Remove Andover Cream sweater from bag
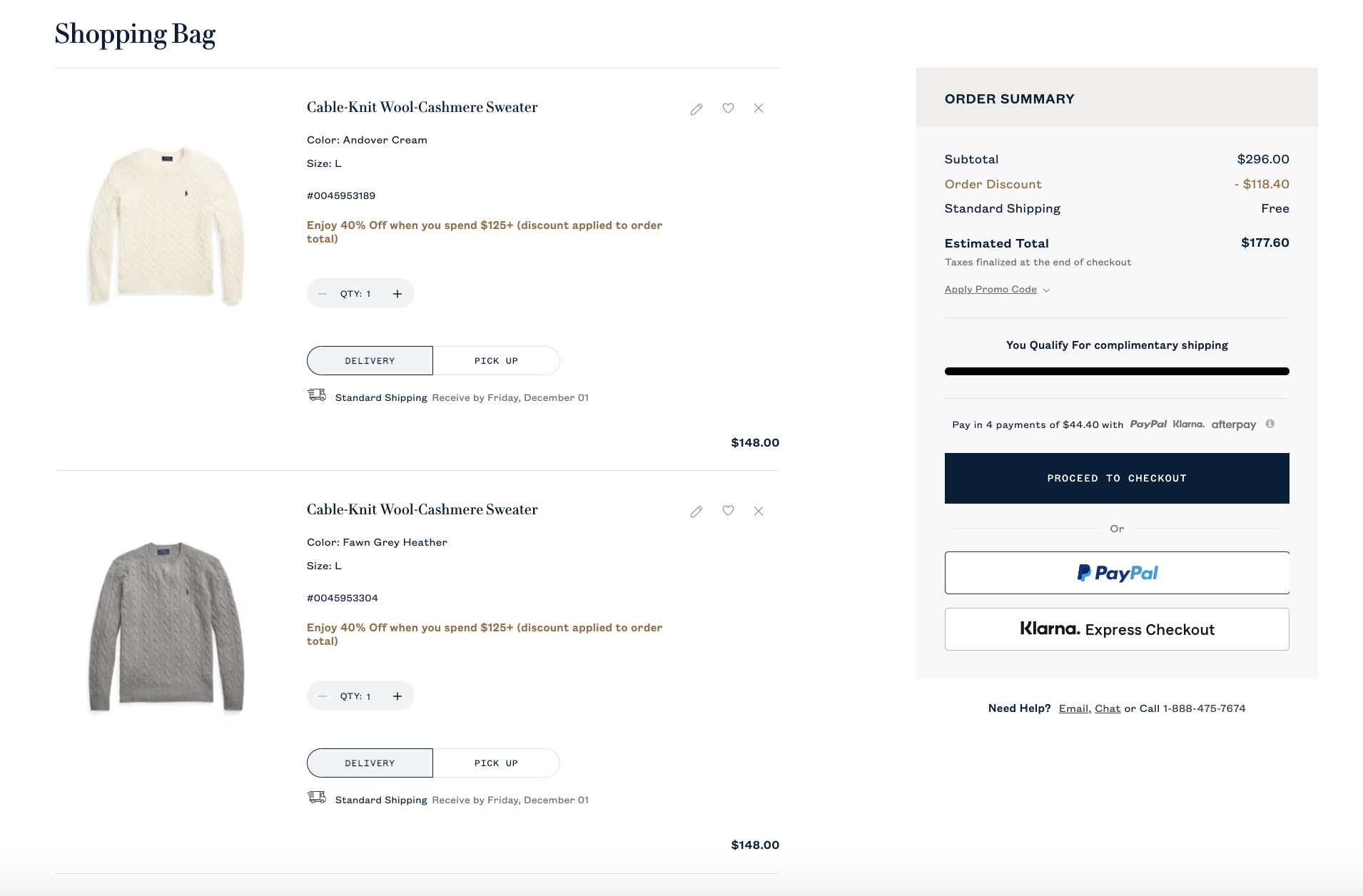Screen dimensions: 1363x896 pyautogui.click(x=759, y=108)
